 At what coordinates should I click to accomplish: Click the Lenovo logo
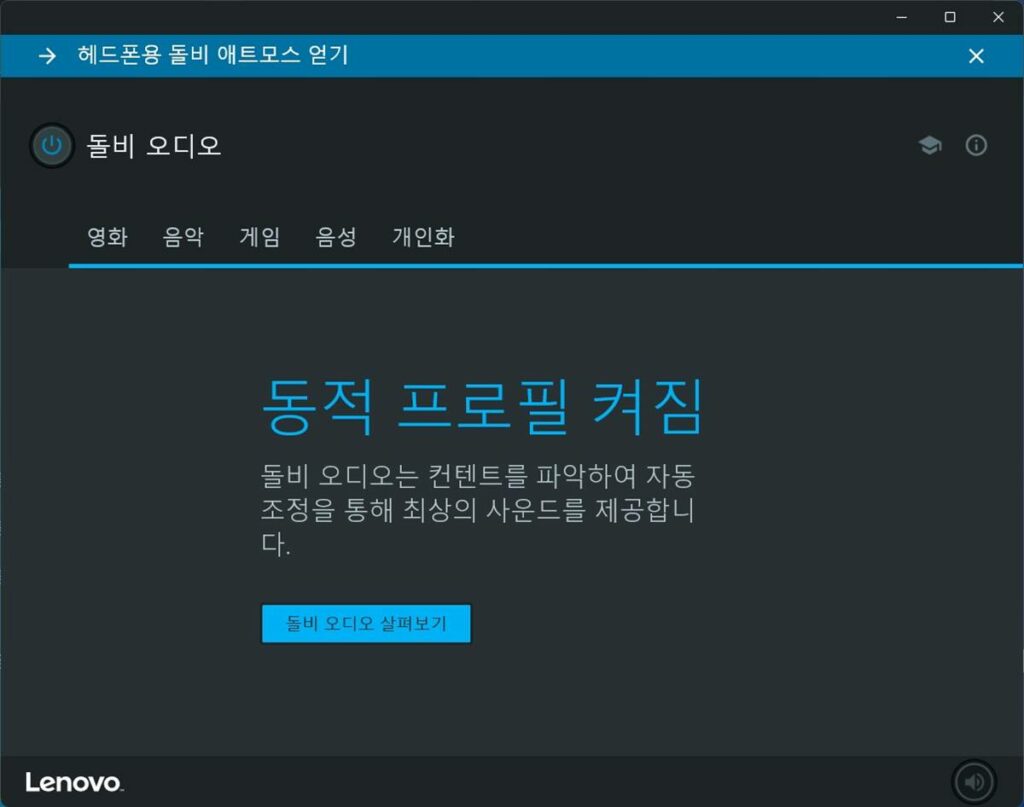point(74,782)
